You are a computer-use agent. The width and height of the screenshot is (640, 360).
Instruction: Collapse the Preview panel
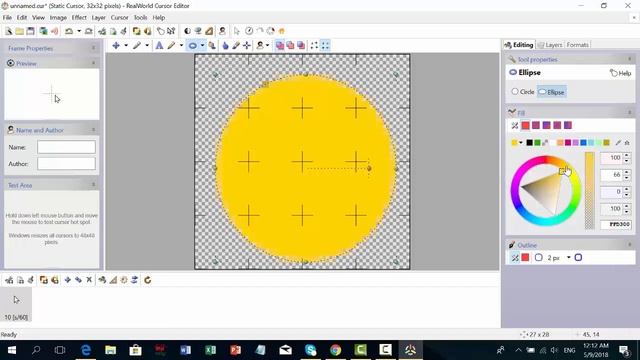pyautogui.click(x=93, y=63)
